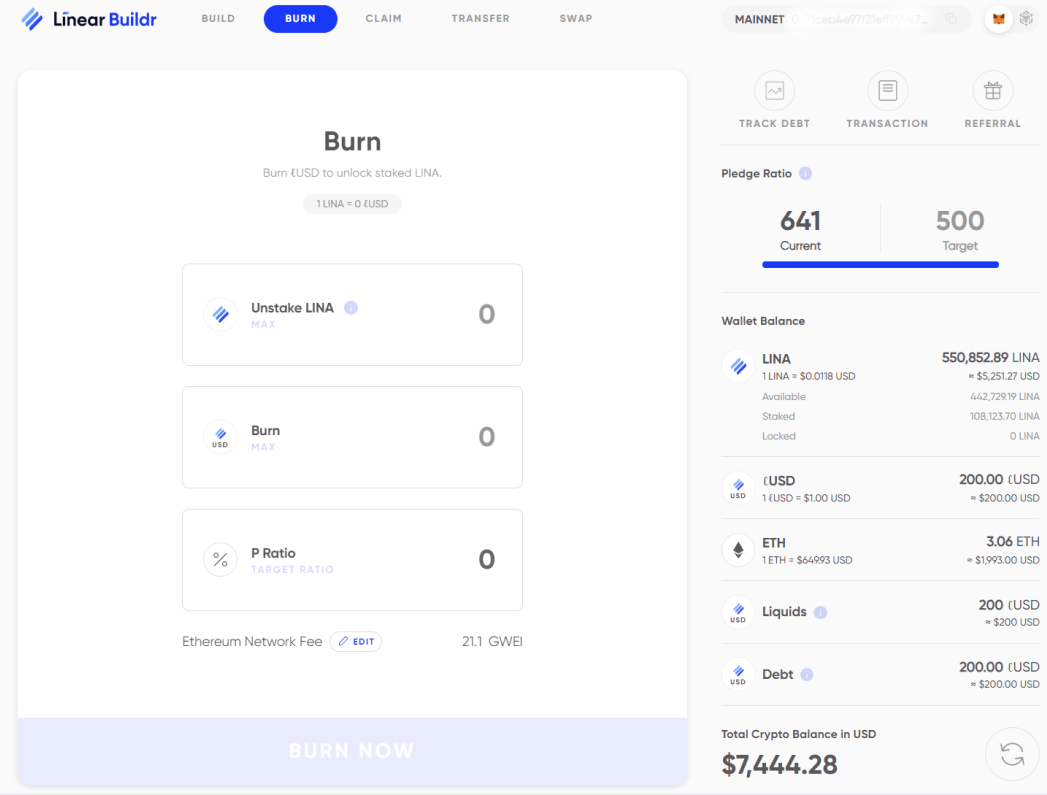
Task: Click the ℓUSD icon in Burn box
Action: point(220,437)
